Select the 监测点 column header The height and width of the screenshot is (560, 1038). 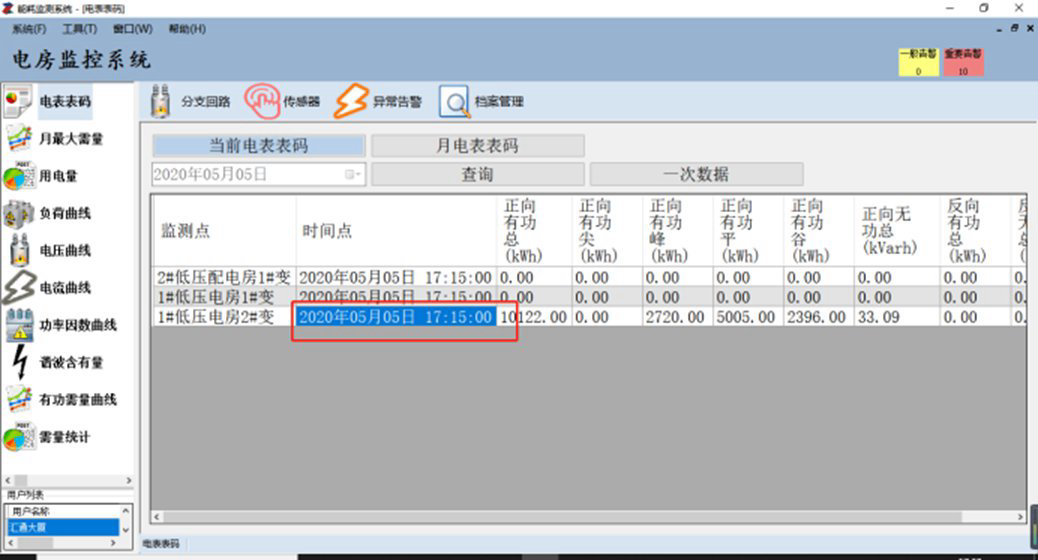tap(224, 231)
